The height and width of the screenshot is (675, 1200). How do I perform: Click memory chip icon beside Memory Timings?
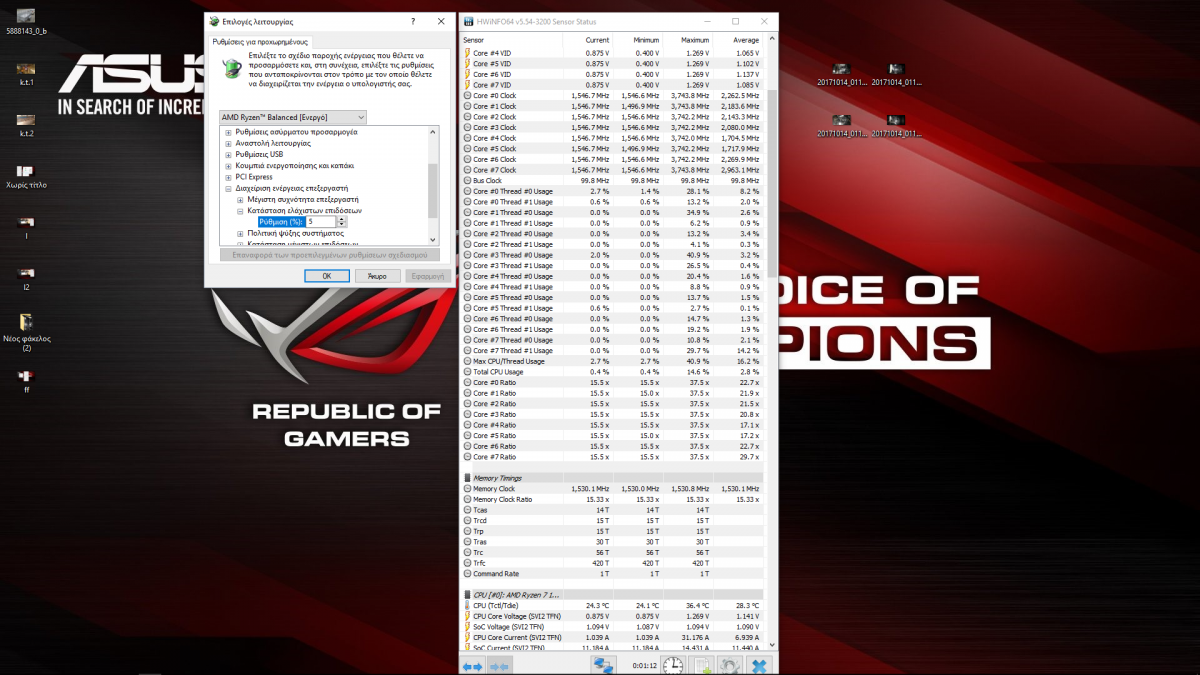pyautogui.click(x=467, y=478)
